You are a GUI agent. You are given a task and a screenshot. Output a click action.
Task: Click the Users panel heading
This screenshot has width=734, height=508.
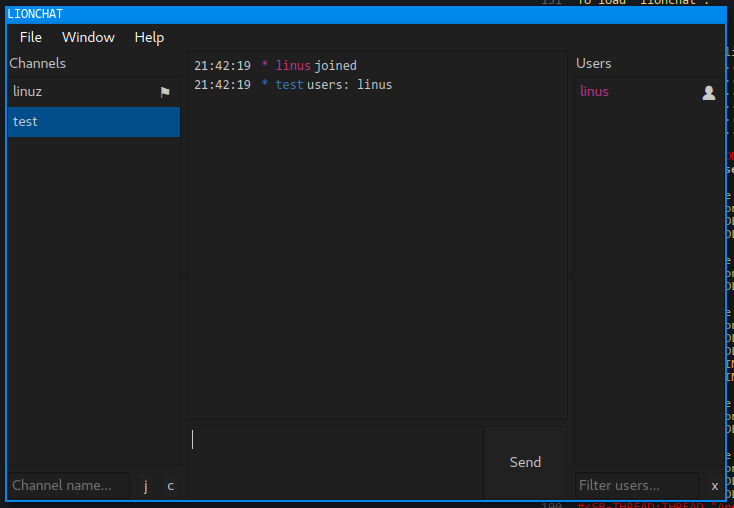pos(594,63)
